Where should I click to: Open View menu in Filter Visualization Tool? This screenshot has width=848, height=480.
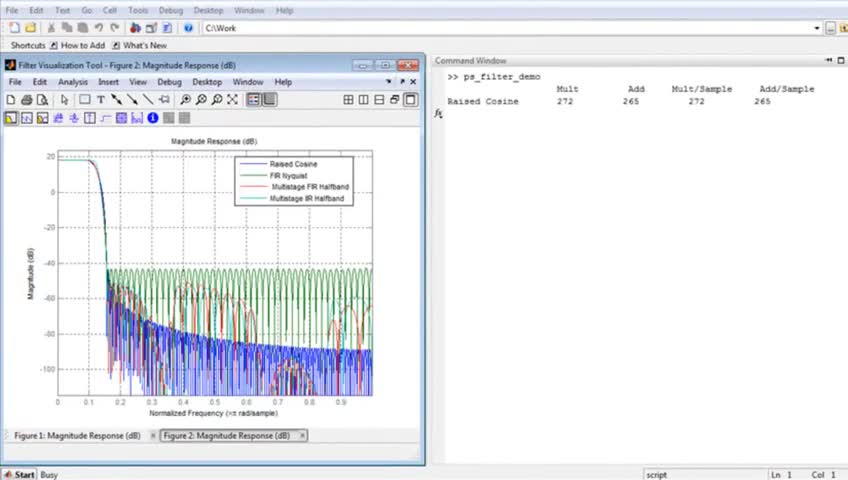click(138, 82)
